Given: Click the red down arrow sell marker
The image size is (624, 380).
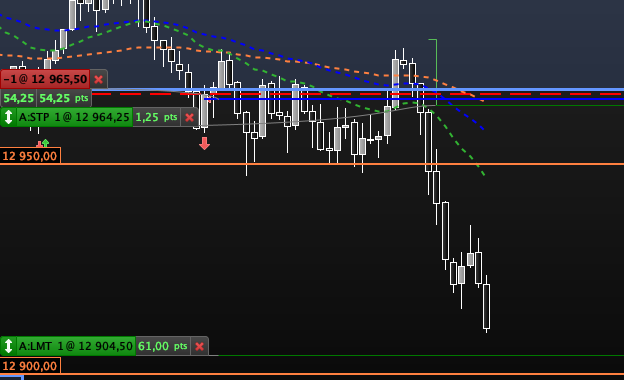Looking at the screenshot, I should tap(205, 143).
